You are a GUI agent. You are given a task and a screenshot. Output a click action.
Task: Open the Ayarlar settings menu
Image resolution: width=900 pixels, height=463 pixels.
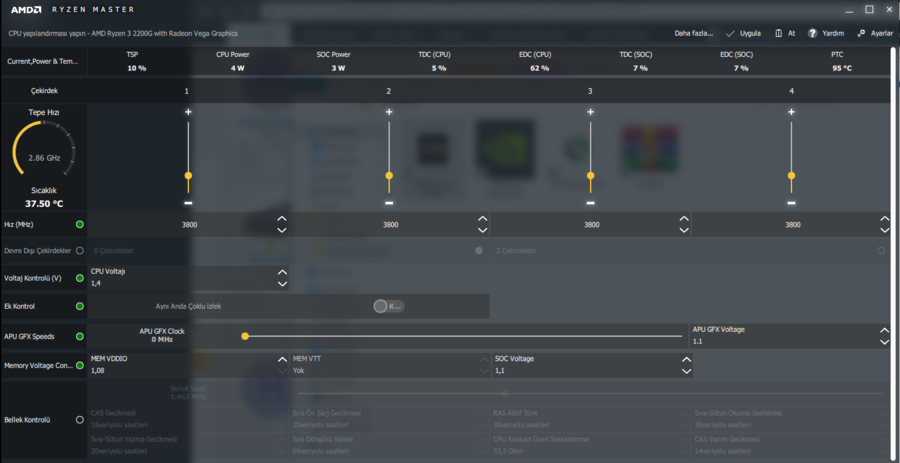point(875,33)
